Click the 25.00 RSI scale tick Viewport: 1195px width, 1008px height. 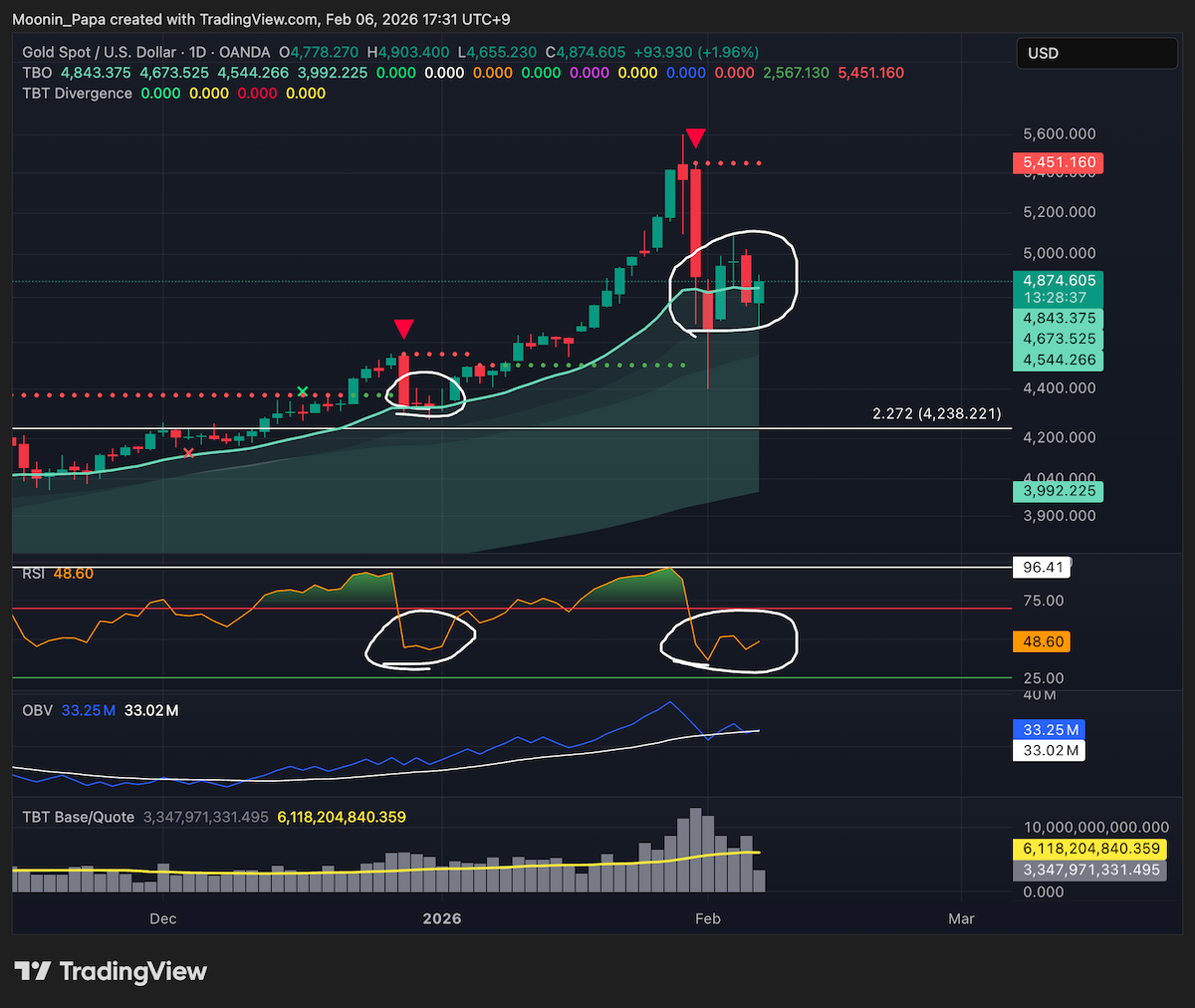click(x=1044, y=678)
